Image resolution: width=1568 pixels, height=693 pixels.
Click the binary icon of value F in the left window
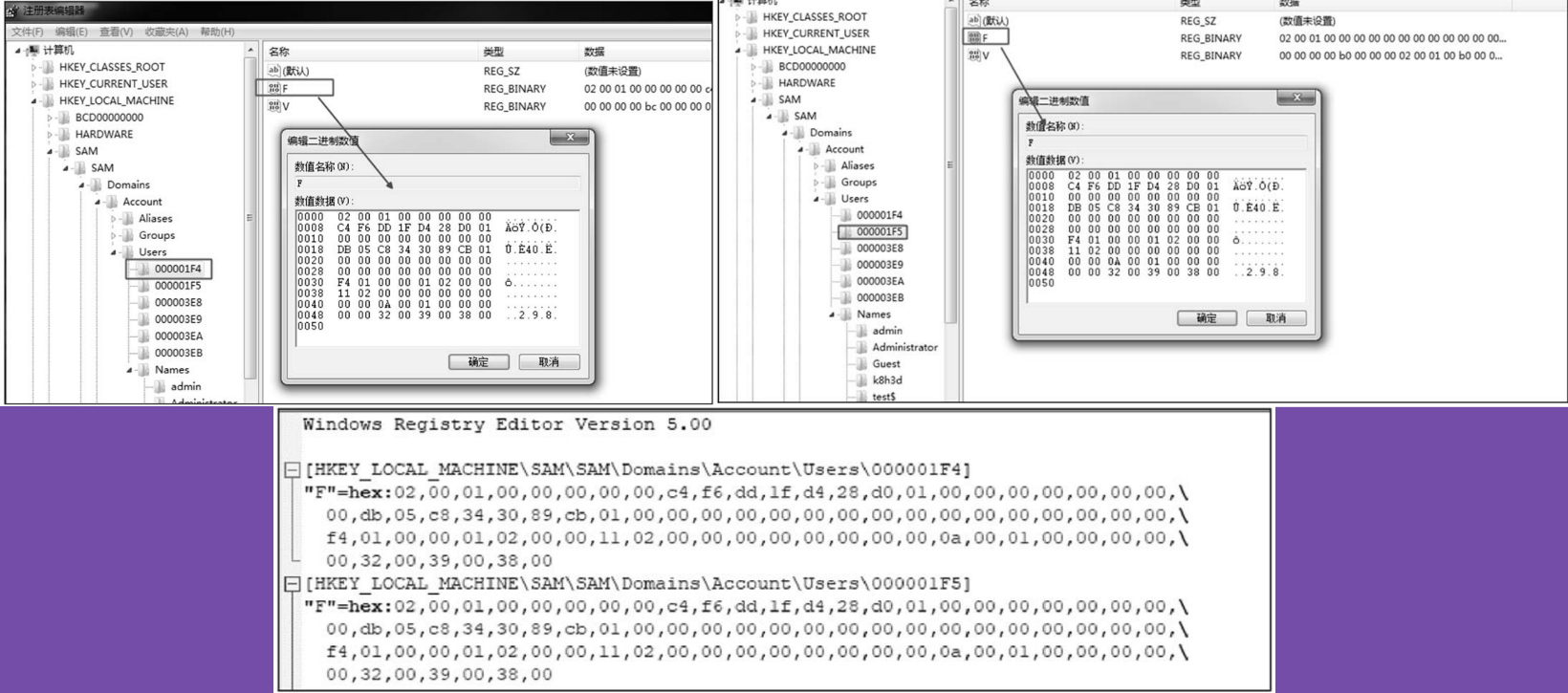click(x=273, y=88)
